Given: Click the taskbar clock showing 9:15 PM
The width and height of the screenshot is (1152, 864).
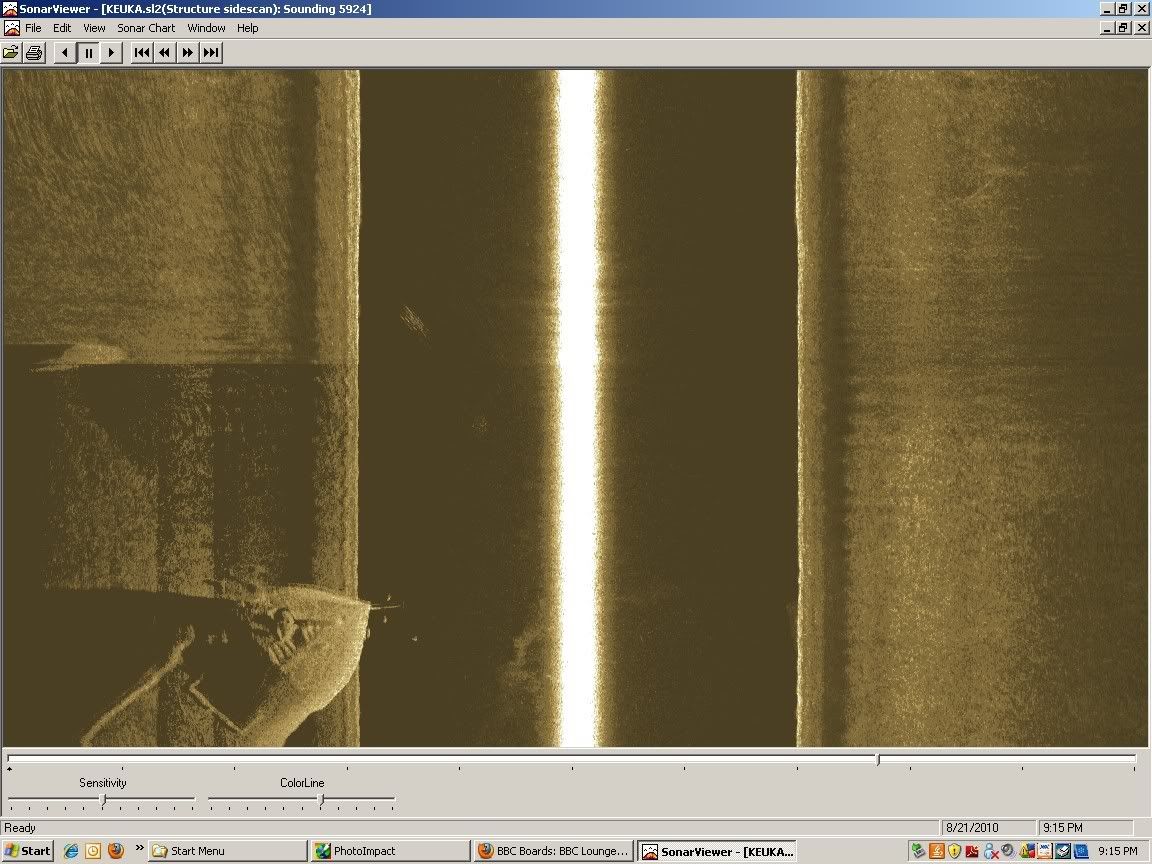Looking at the screenshot, I should point(1118,851).
